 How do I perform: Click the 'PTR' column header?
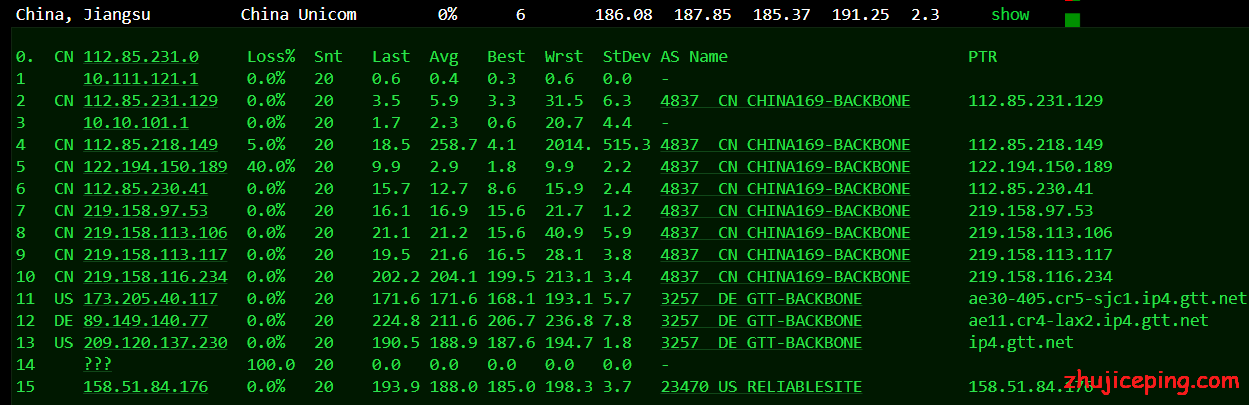coord(983,57)
